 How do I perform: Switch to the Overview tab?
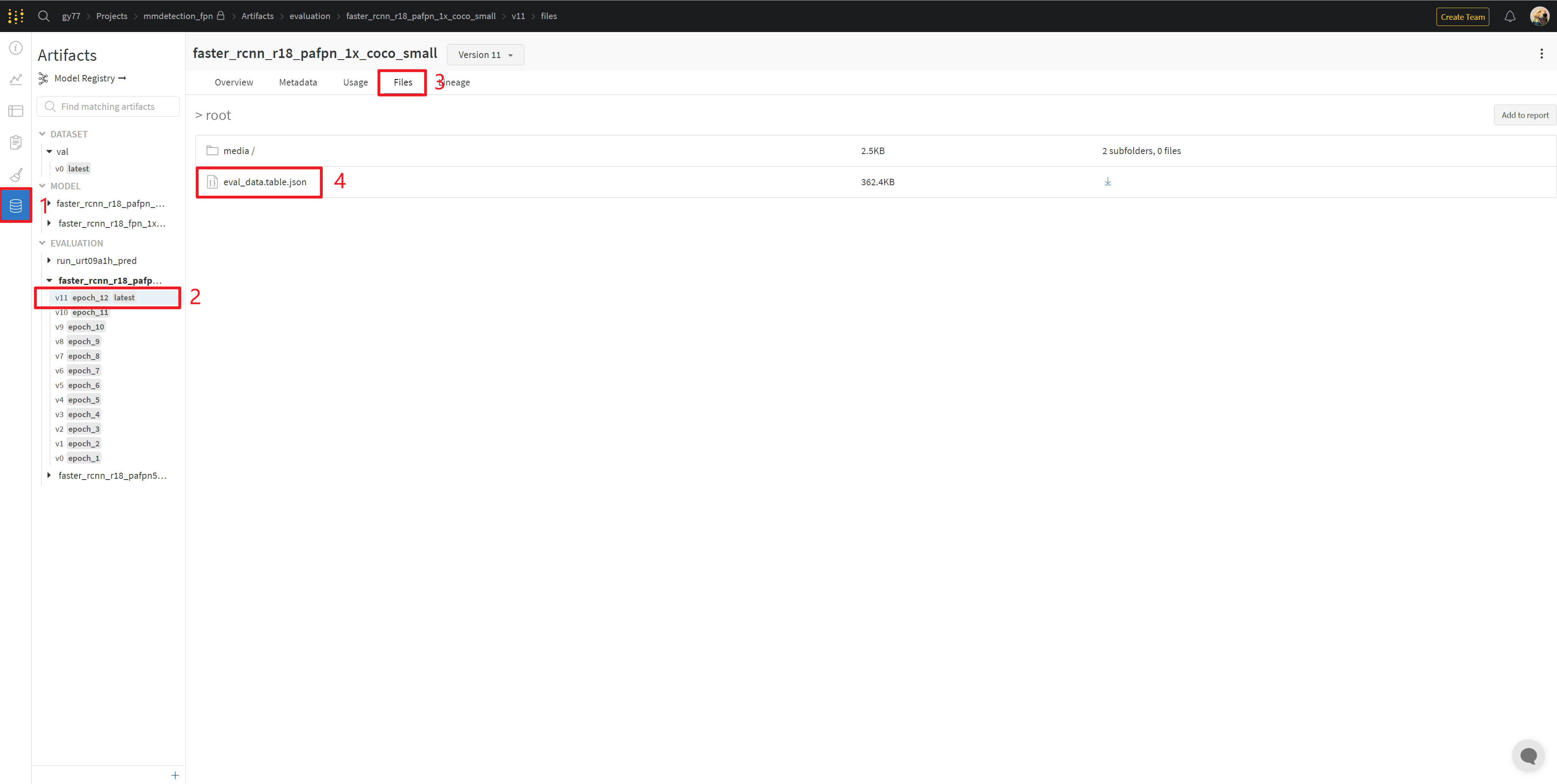(x=233, y=82)
